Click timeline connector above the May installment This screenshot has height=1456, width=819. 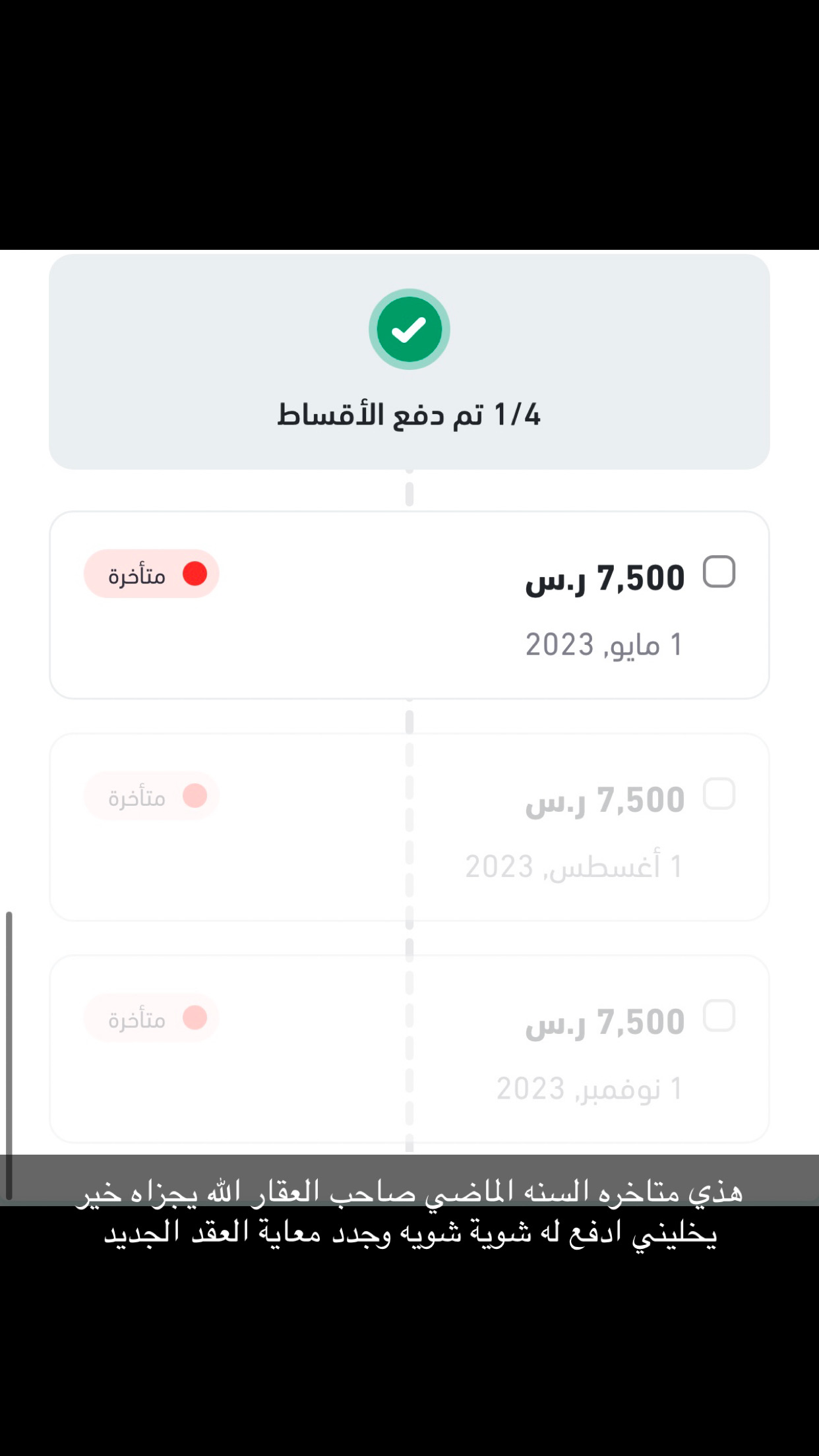coord(409,492)
